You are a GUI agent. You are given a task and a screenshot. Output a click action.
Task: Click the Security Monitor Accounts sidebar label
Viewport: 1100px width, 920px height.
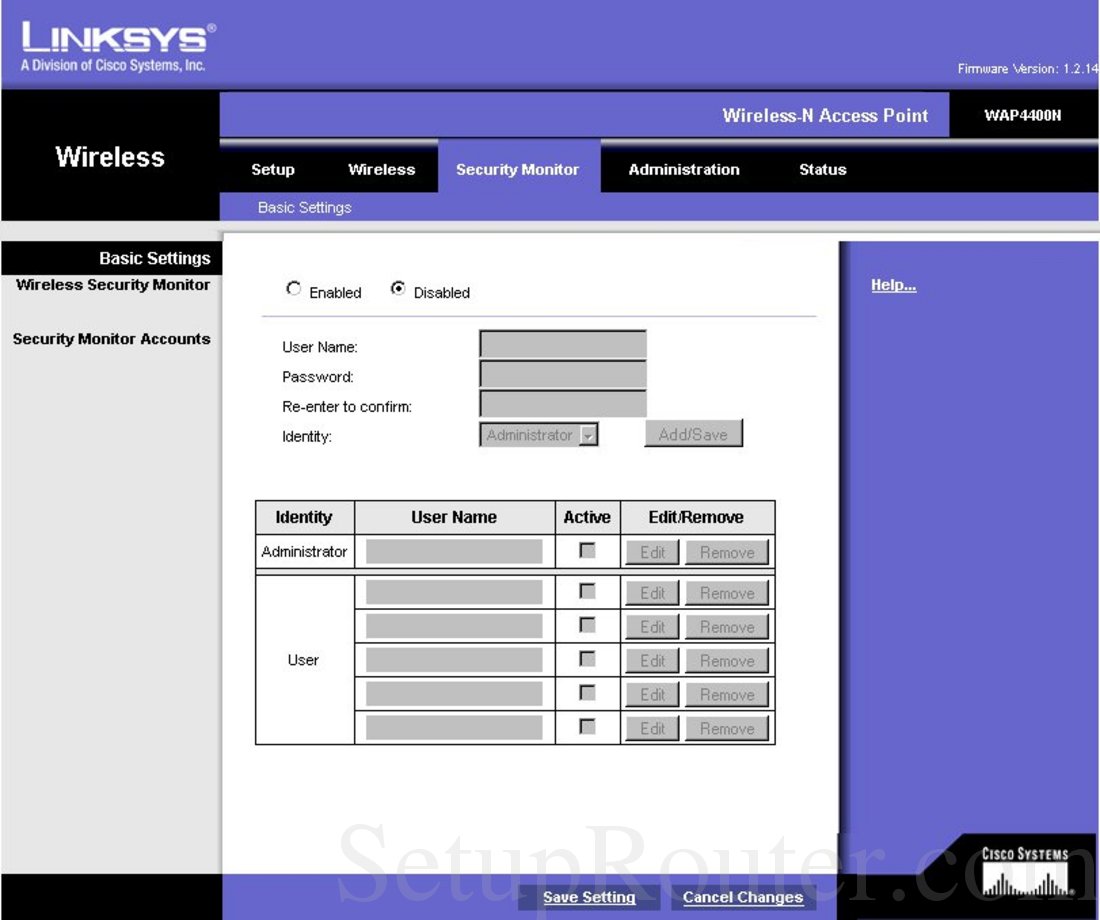tap(112, 339)
